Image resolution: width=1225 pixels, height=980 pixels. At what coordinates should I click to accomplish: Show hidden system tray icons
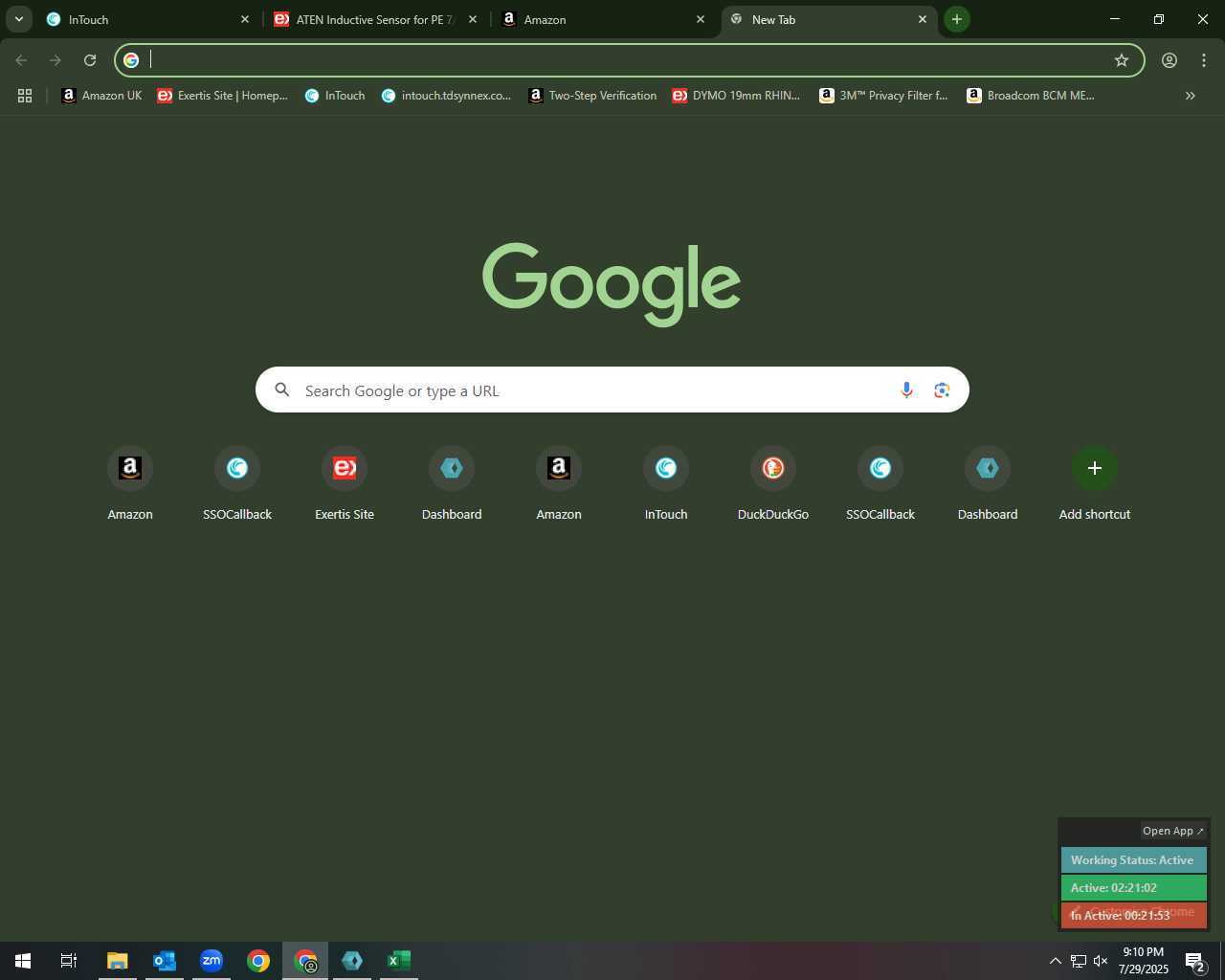(1055, 961)
